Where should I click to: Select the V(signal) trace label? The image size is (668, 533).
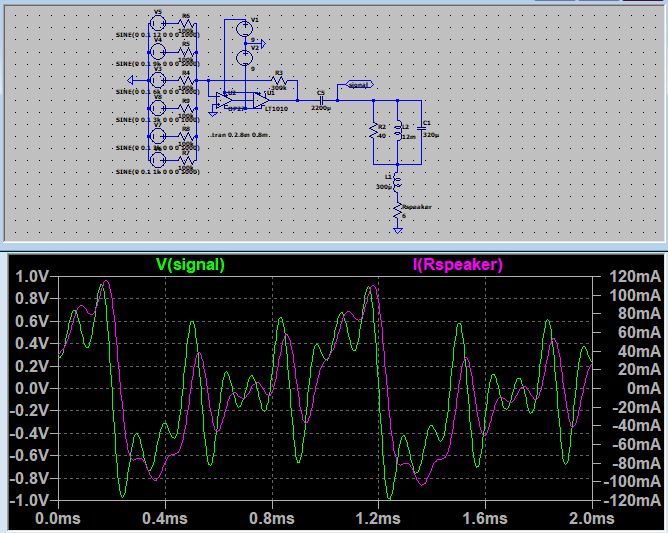click(x=190, y=265)
